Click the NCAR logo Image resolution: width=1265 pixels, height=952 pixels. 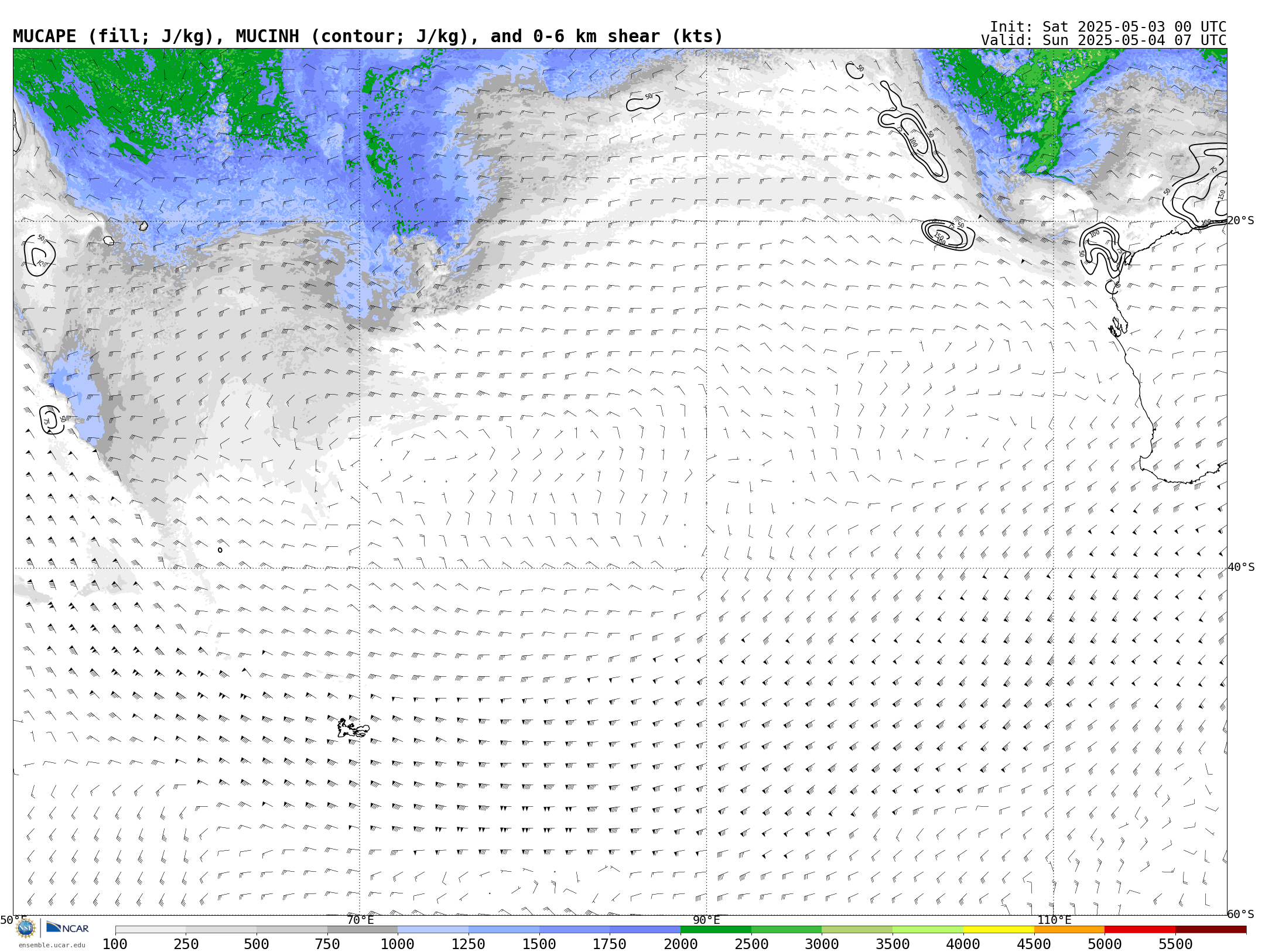pos(67,927)
